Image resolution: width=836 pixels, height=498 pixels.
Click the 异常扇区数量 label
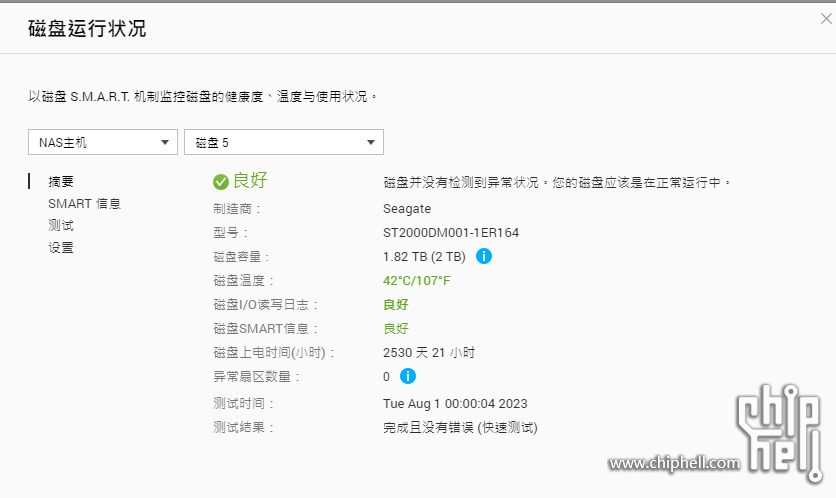[x=256, y=376]
